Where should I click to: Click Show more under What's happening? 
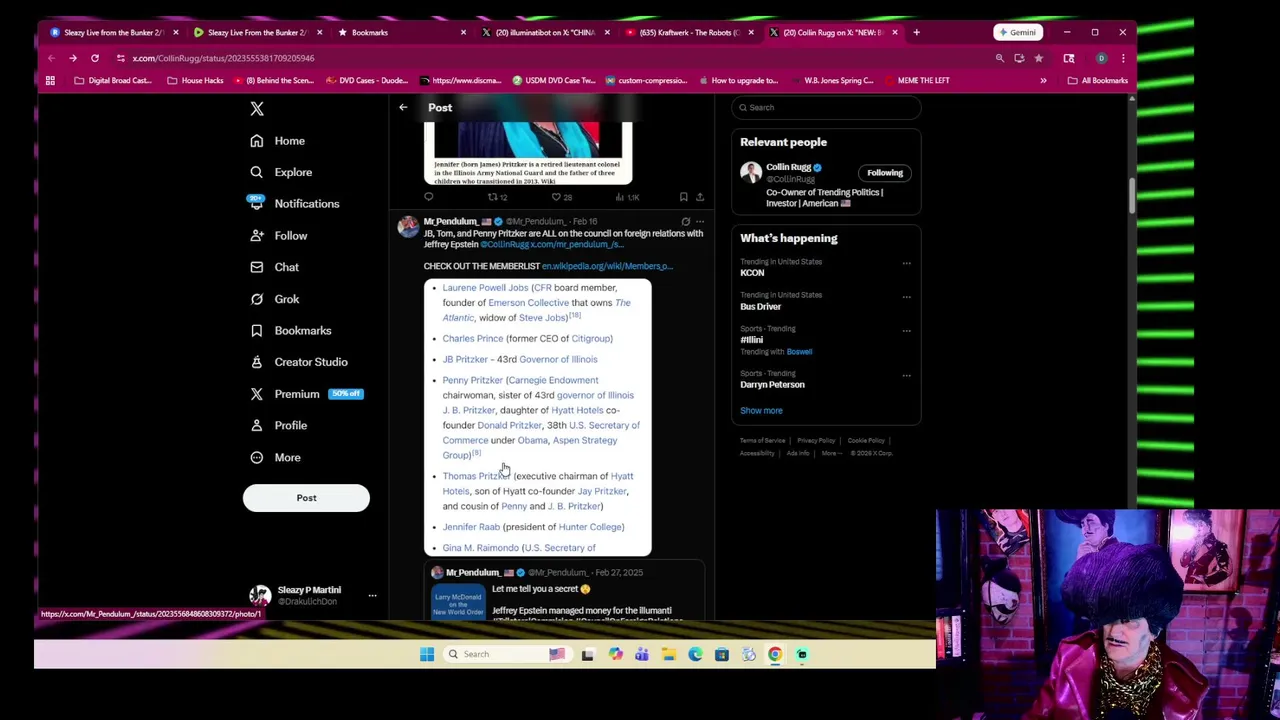click(x=761, y=411)
